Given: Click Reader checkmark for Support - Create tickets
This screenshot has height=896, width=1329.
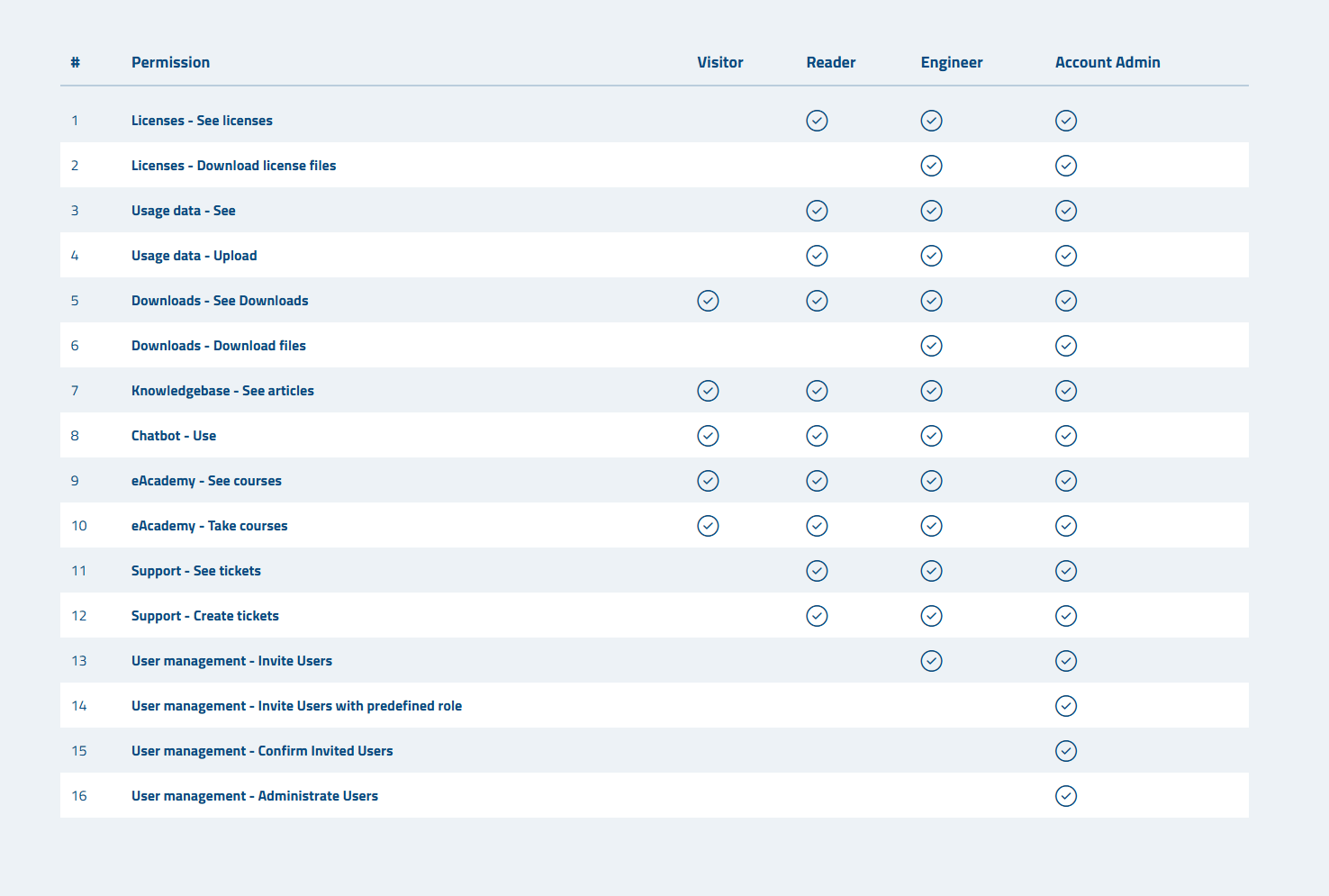Looking at the screenshot, I should 817,616.
